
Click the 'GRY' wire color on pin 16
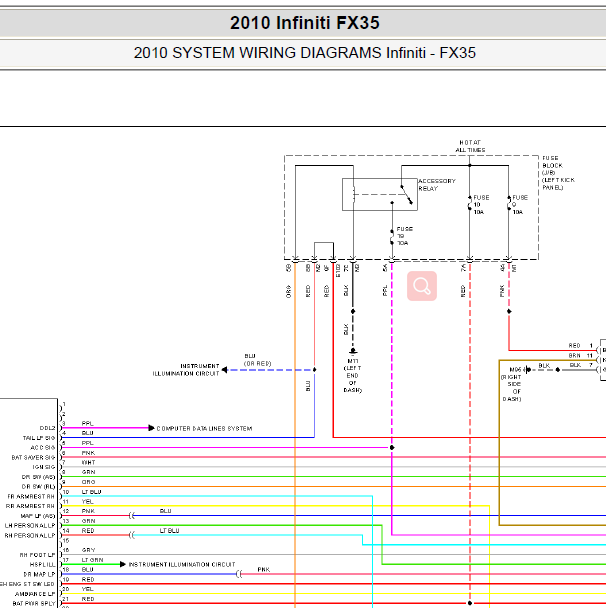88,550
